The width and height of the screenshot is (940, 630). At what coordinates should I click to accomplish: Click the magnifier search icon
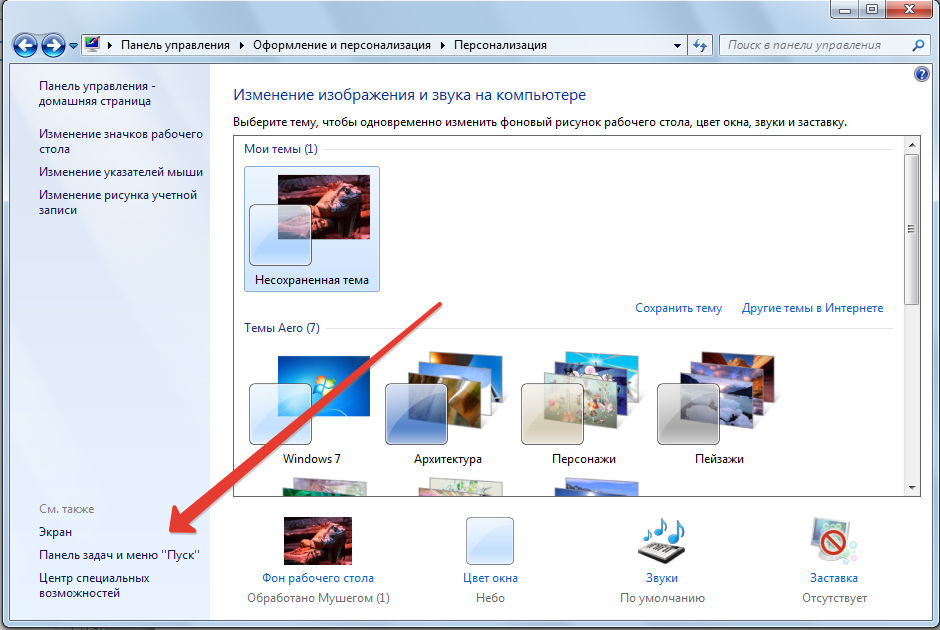pyautogui.click(x=918, y=45)
